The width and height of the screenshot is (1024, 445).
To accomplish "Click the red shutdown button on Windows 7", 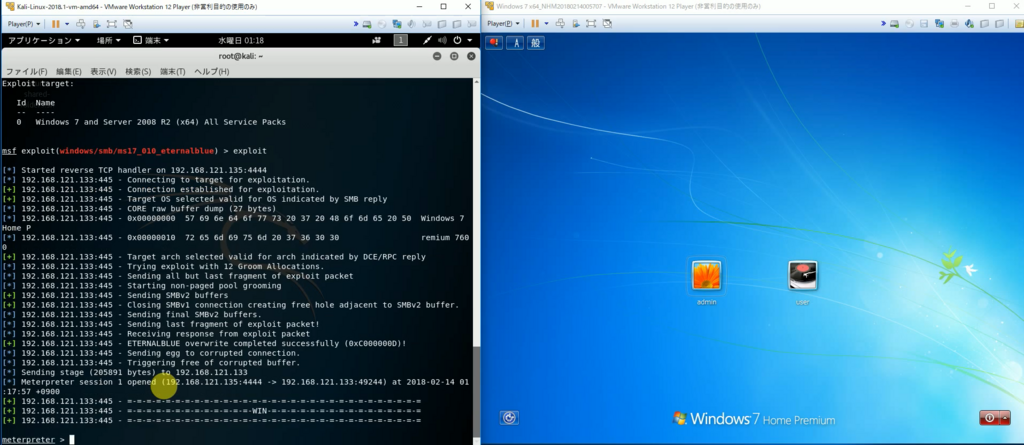I will [x=989, y=418].
